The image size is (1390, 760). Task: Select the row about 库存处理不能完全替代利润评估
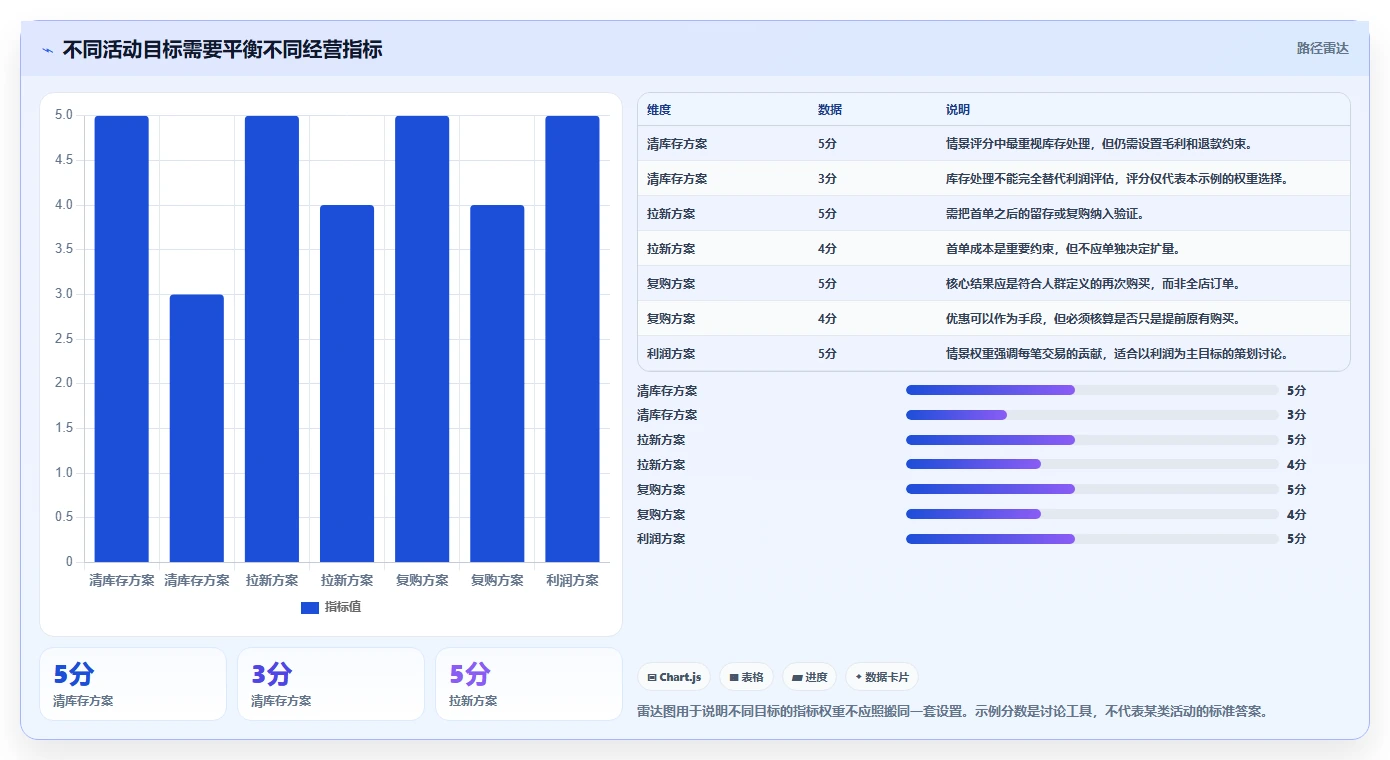(993, 179)
